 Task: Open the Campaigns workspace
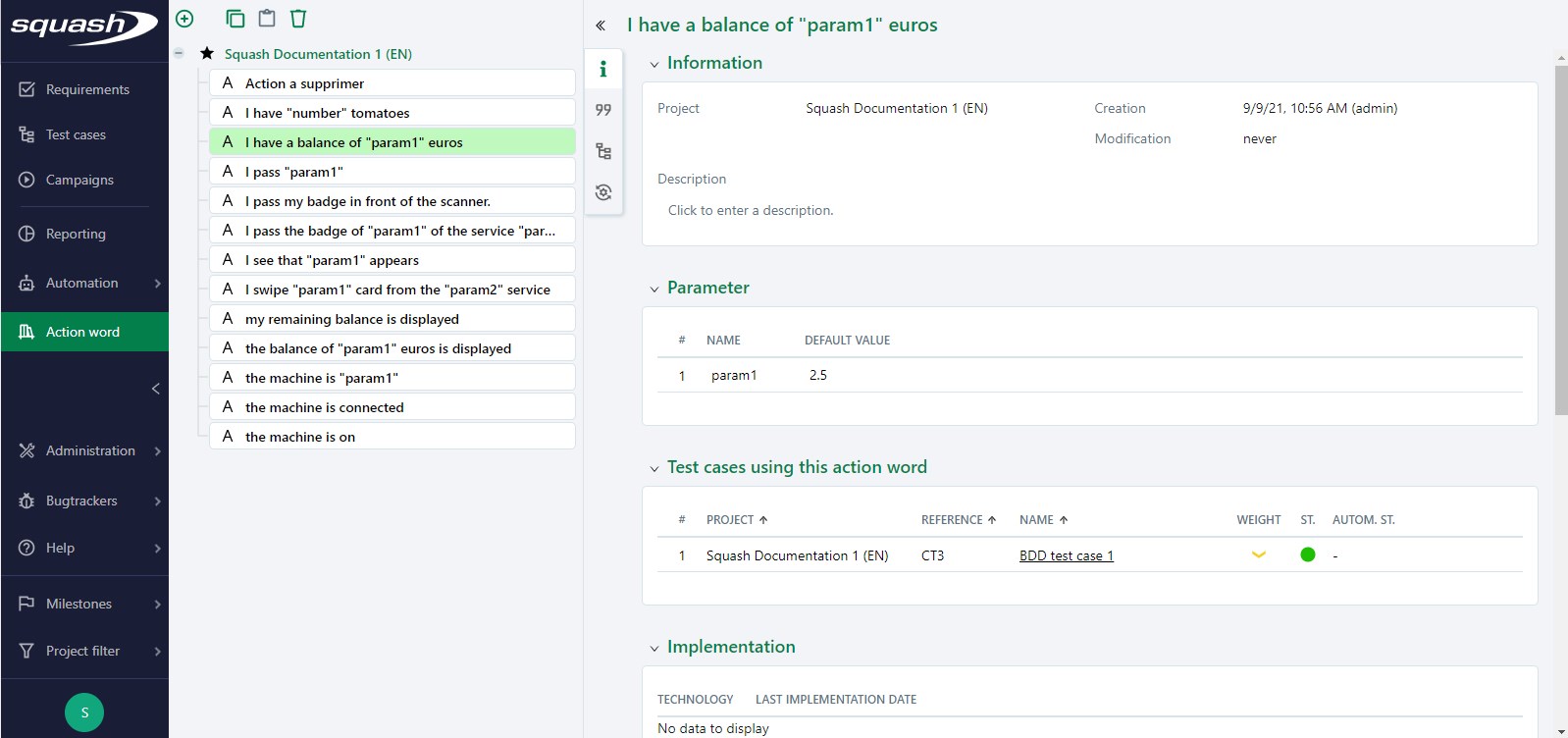[x=79, y=180]
